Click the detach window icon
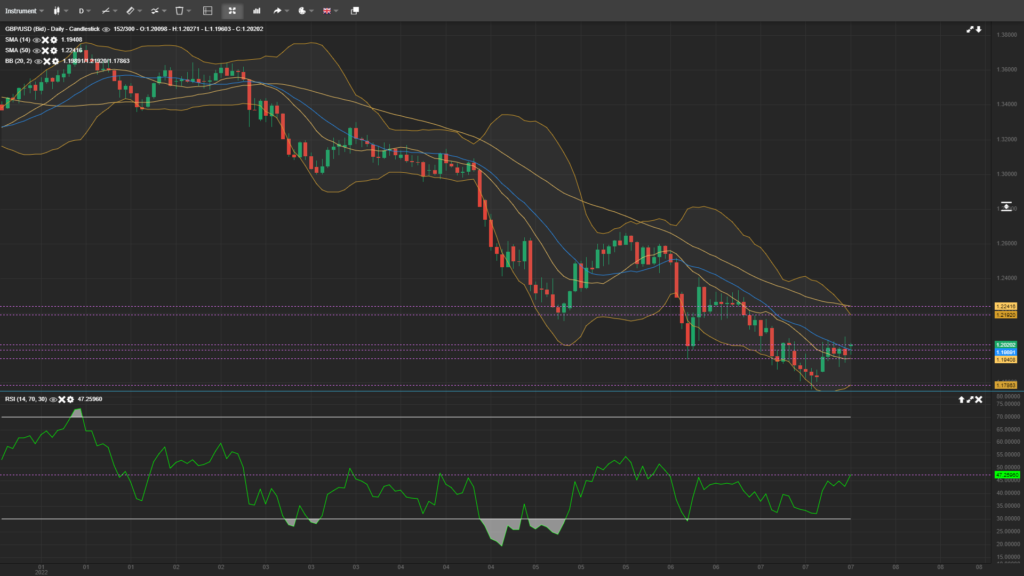The image size is (1024, 576). [x=354, y=10]
